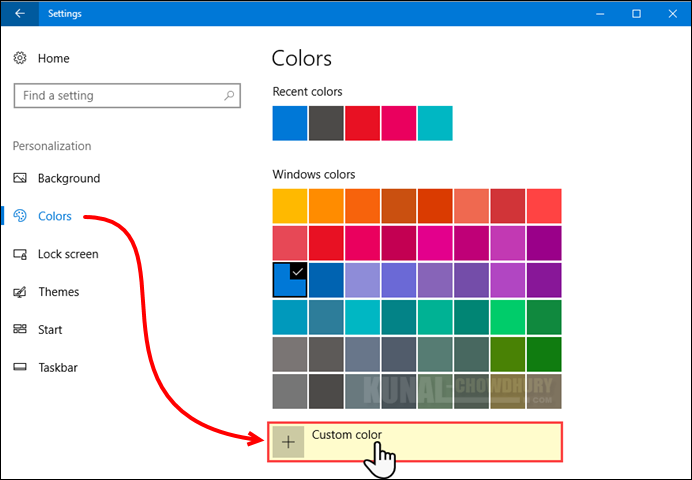Maximize the Settings window

[x=636, y=14]
